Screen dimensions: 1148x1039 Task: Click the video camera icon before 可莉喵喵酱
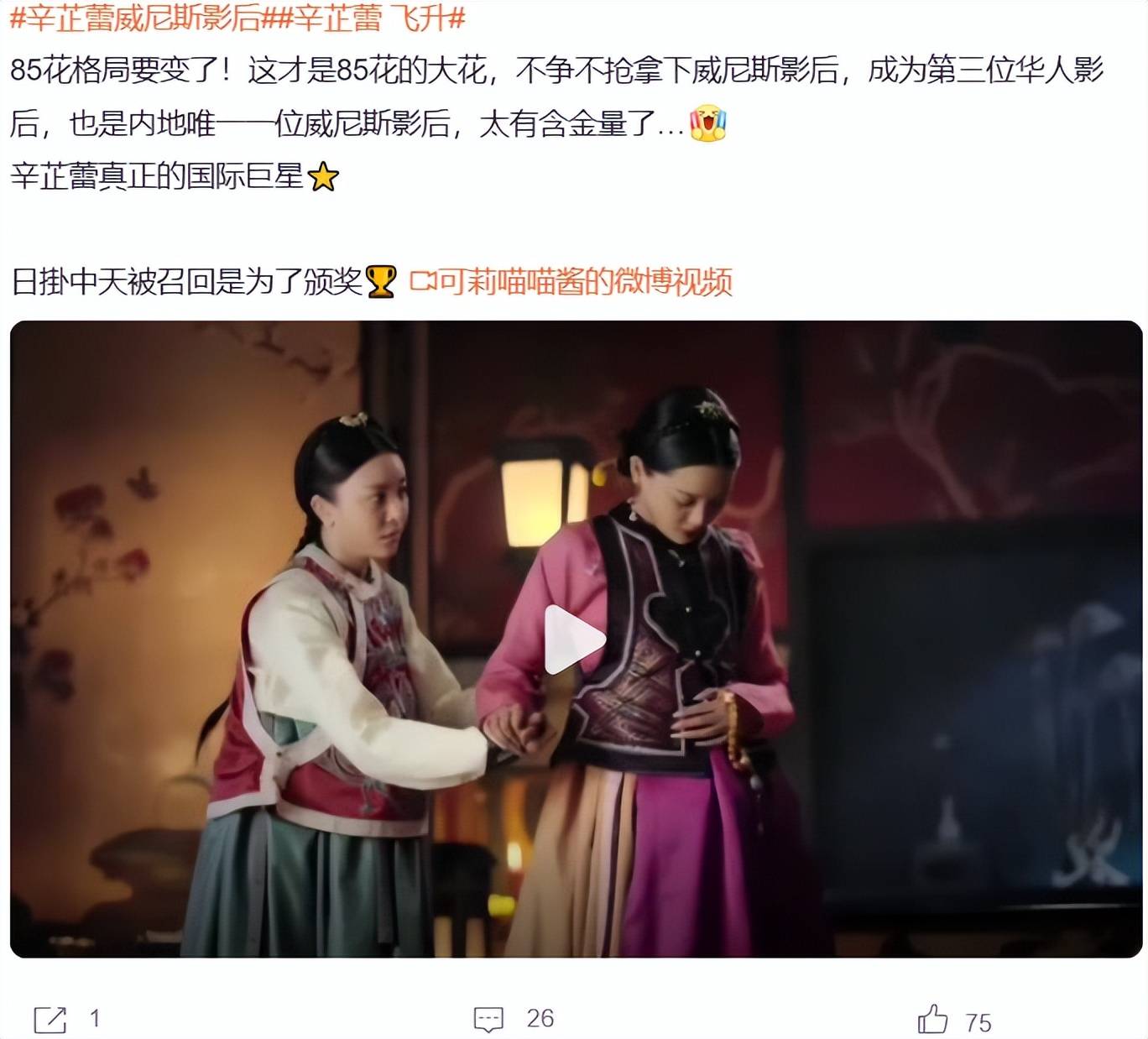[x=423, y=282]
